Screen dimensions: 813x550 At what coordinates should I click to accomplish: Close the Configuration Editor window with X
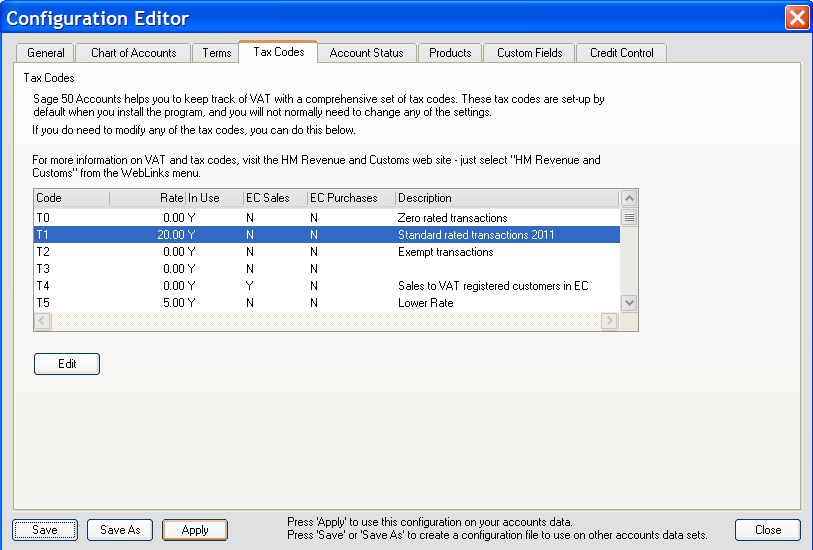tap(796, 18)
